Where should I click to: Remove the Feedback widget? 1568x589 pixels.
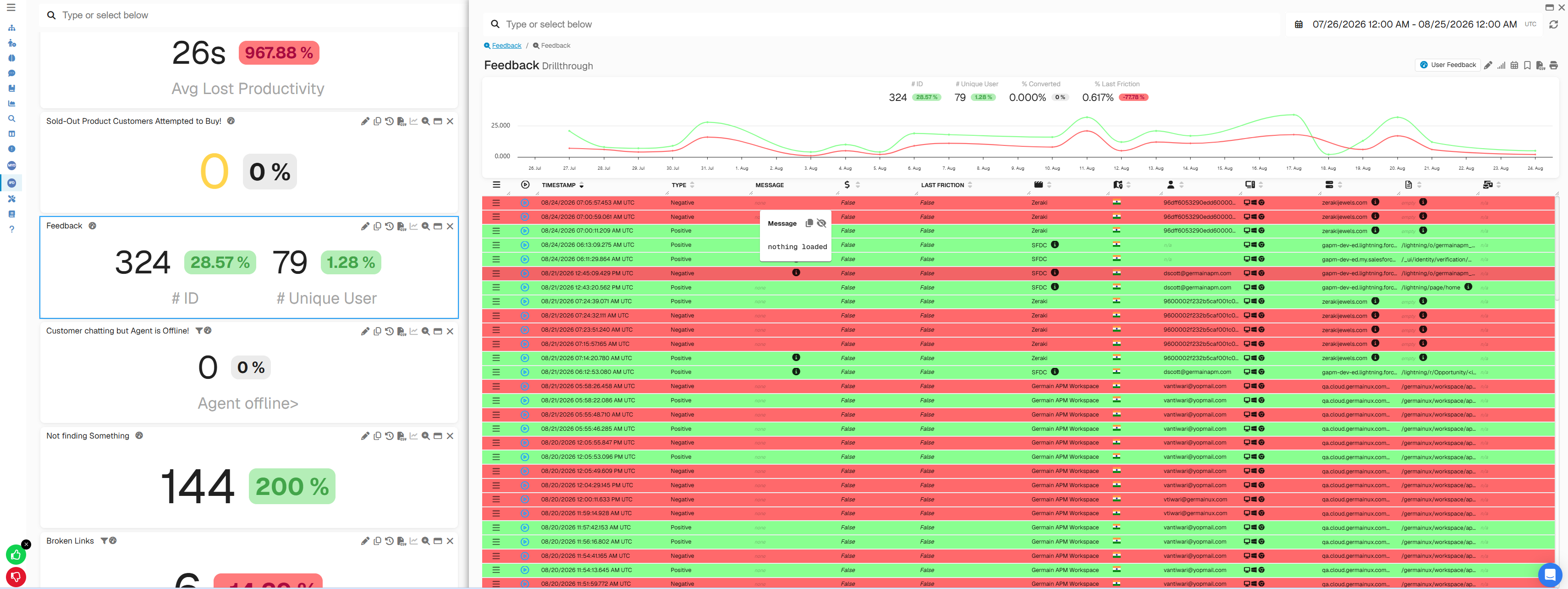tap(450, 227)
